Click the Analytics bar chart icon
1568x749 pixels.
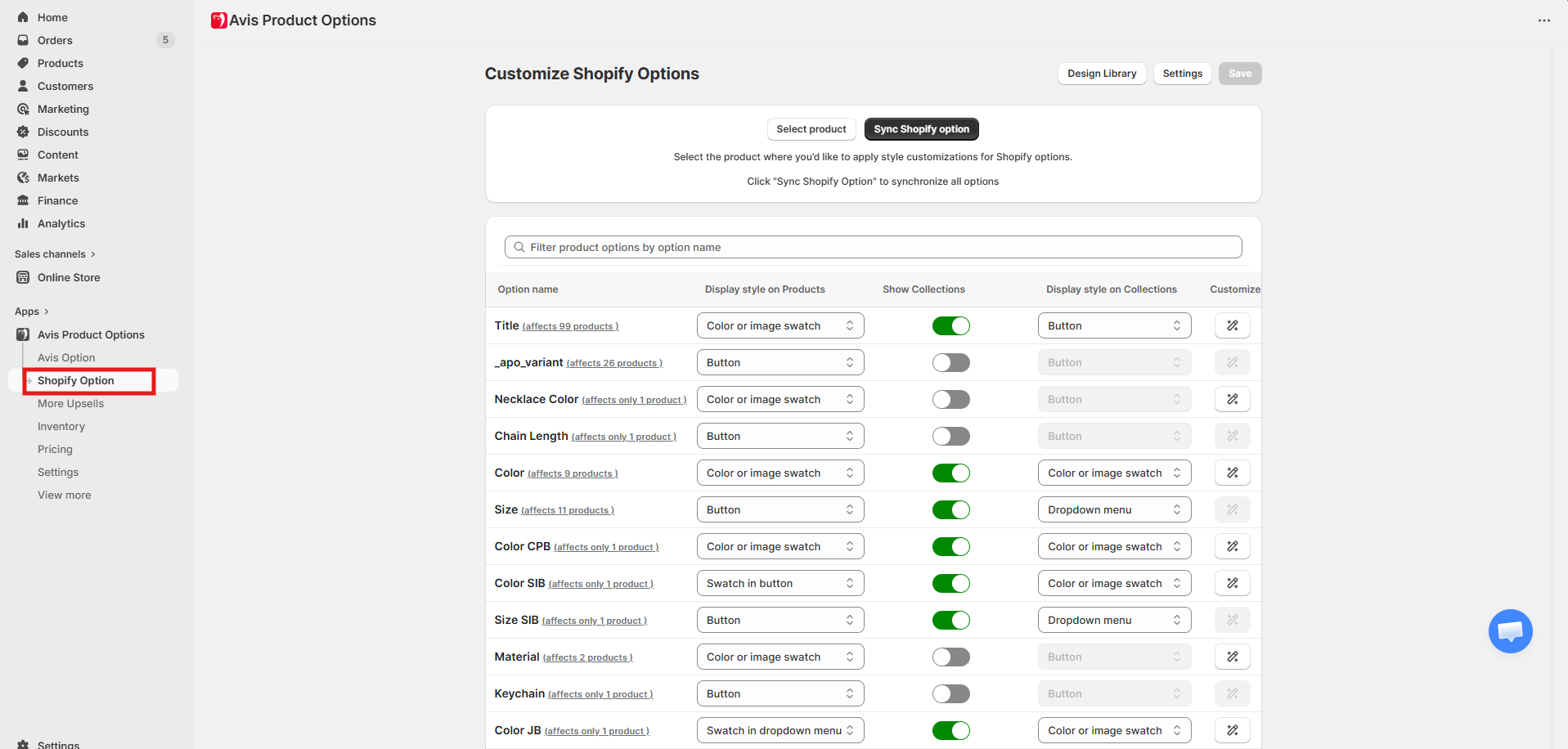click(23, 223)
